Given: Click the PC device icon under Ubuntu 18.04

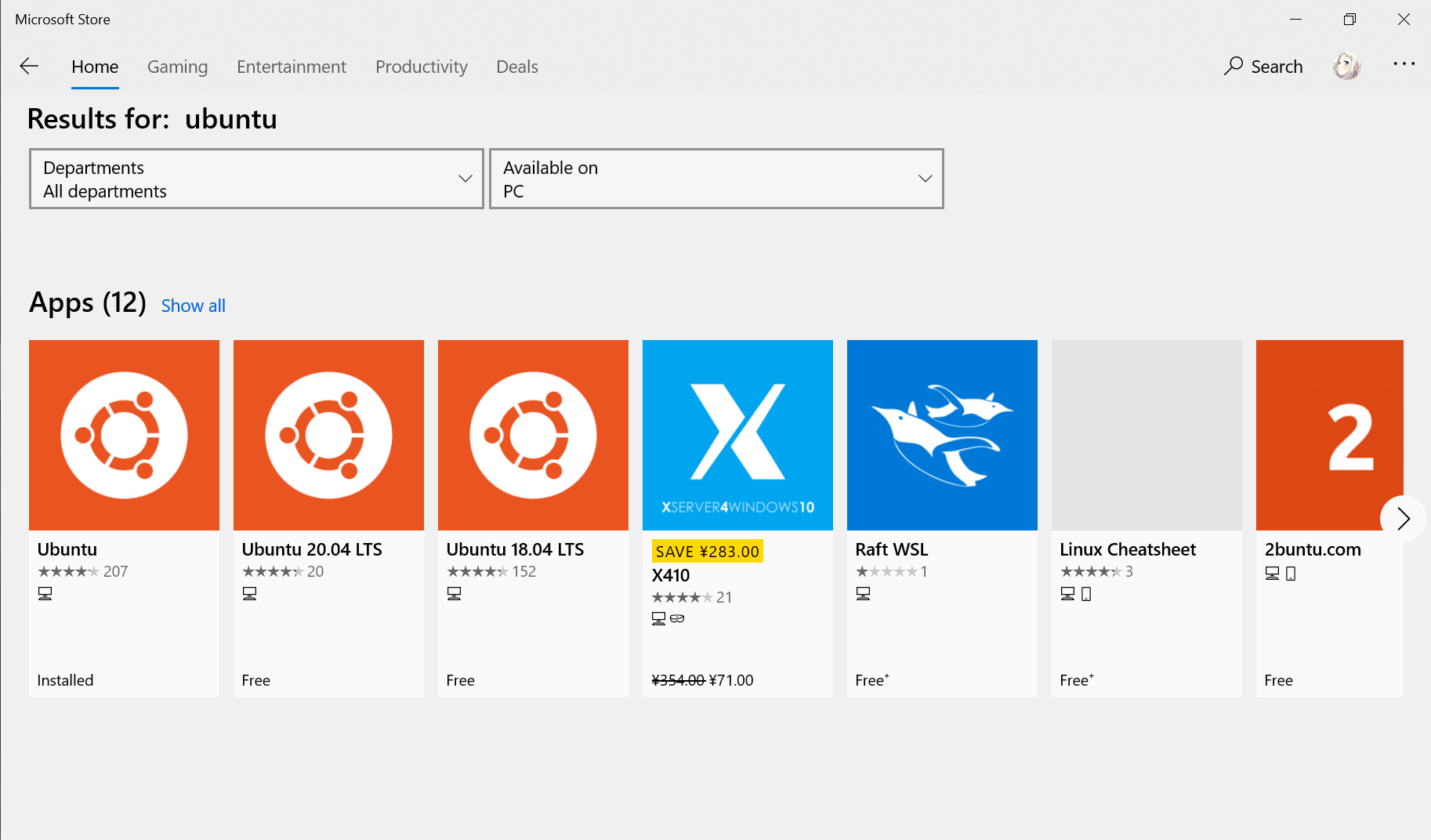Looking at the screenshot, I should (x=454, y=593).
